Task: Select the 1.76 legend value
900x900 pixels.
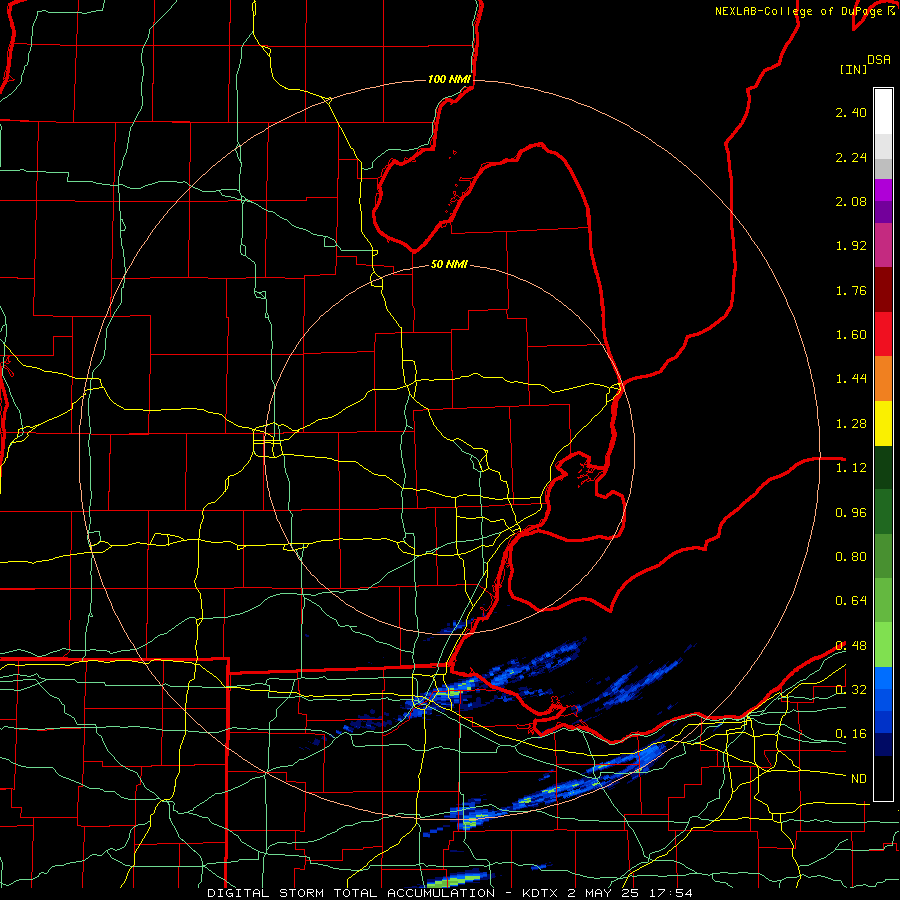Action: pos(851,290)
